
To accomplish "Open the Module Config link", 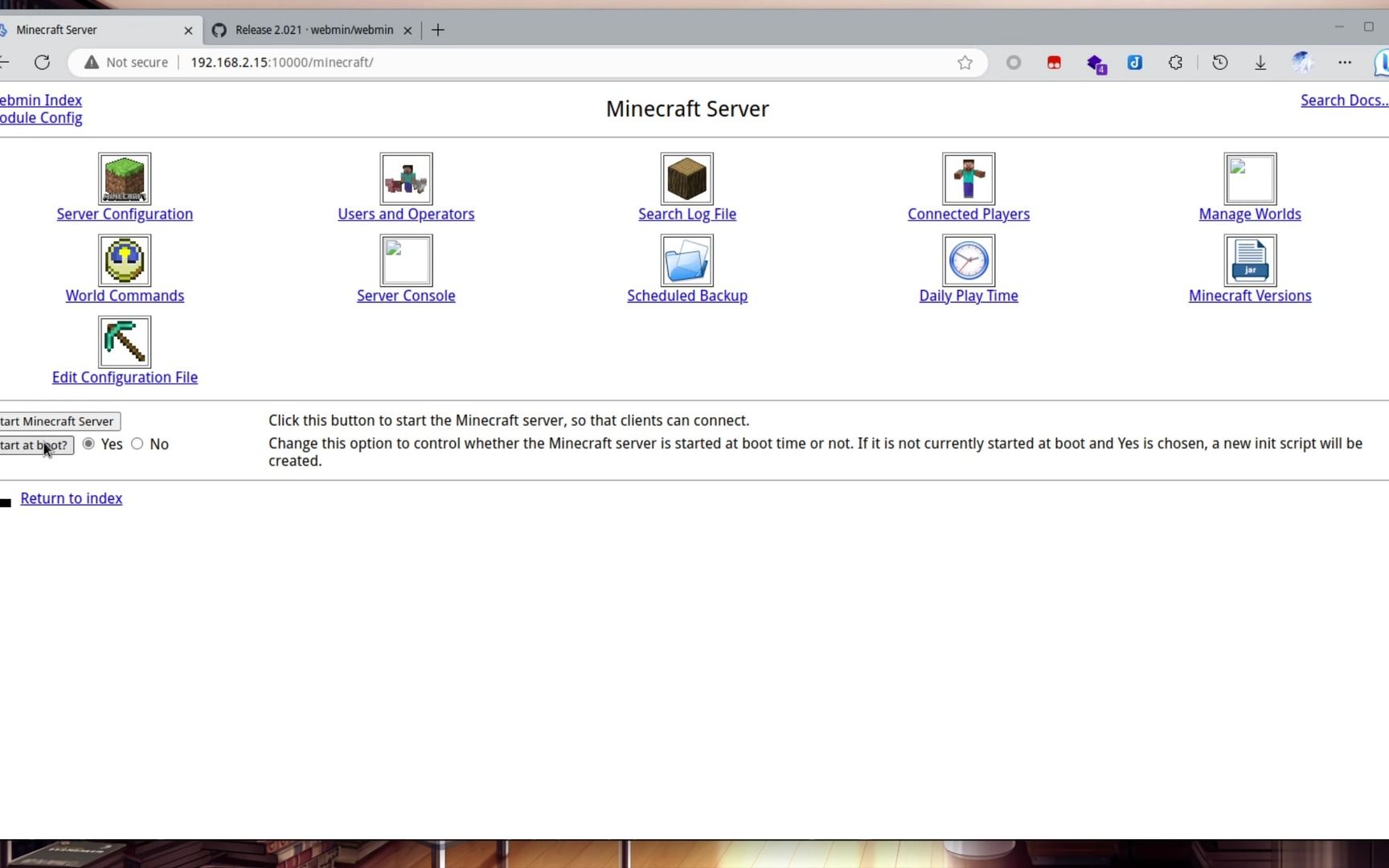I will pyautogui.click(x=40, y=118).
